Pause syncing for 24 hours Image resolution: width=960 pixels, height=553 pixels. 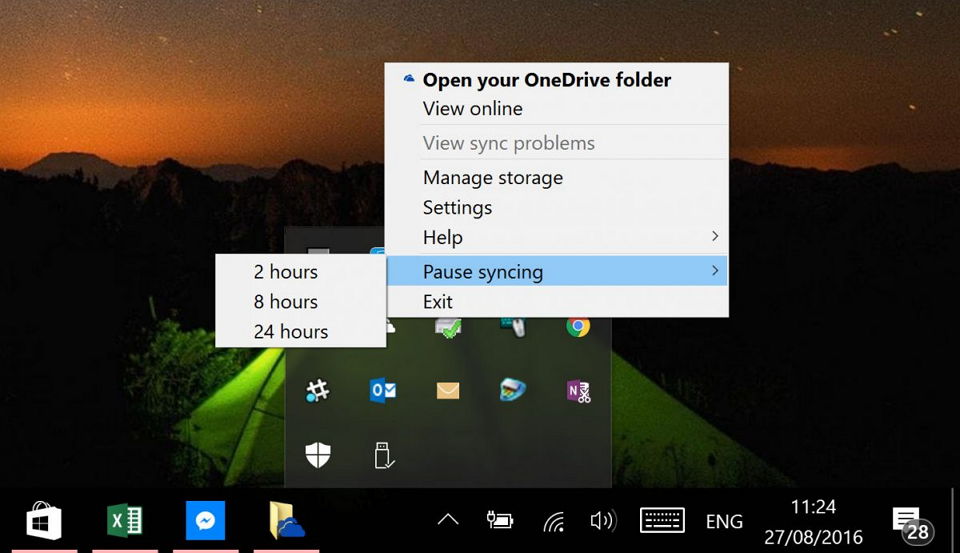click(301, 331)
